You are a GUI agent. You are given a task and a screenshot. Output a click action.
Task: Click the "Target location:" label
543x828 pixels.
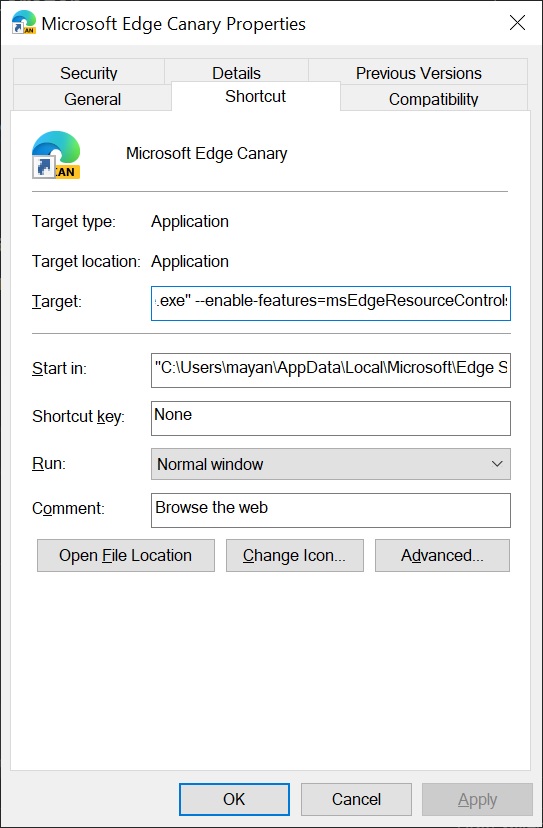(x=86, y=261)
